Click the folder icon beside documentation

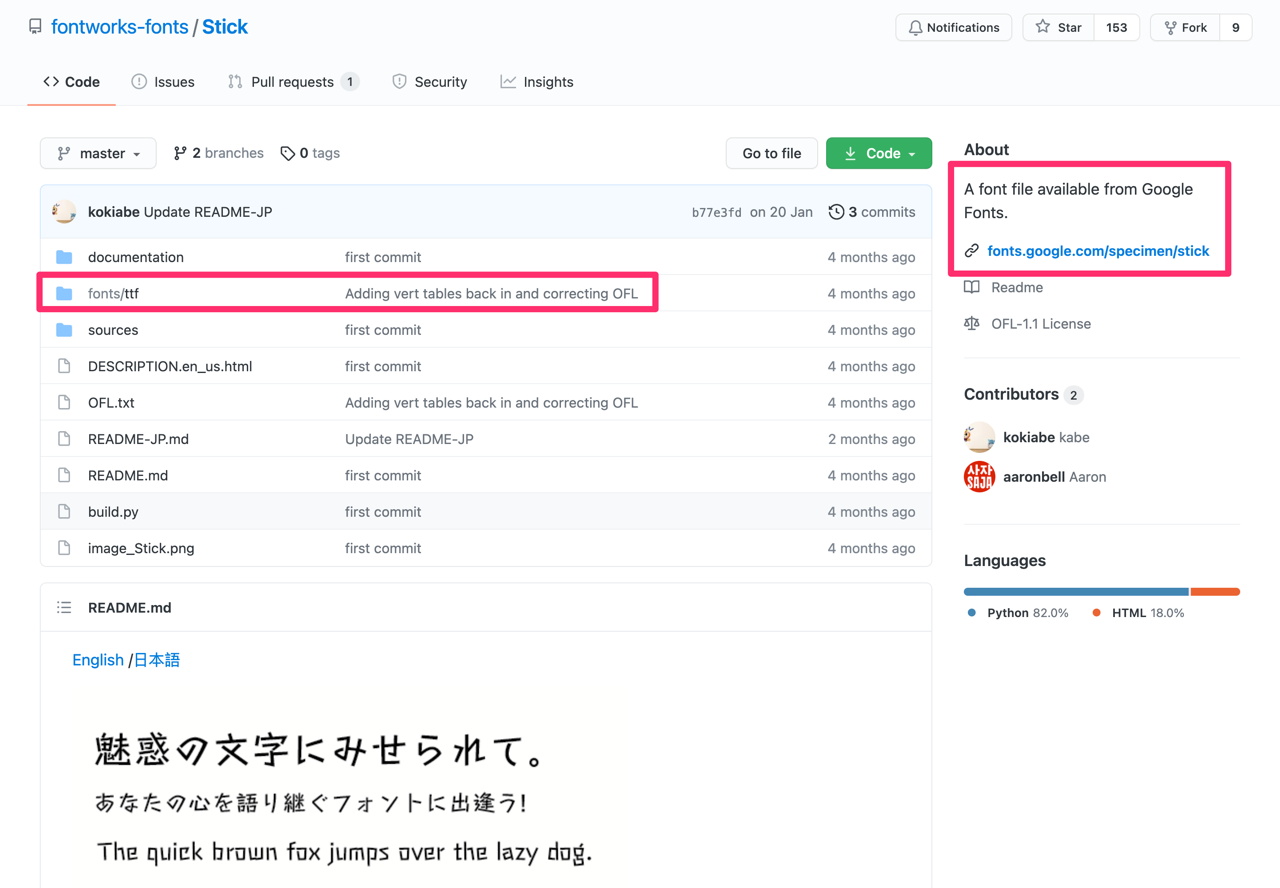point(64,257)
